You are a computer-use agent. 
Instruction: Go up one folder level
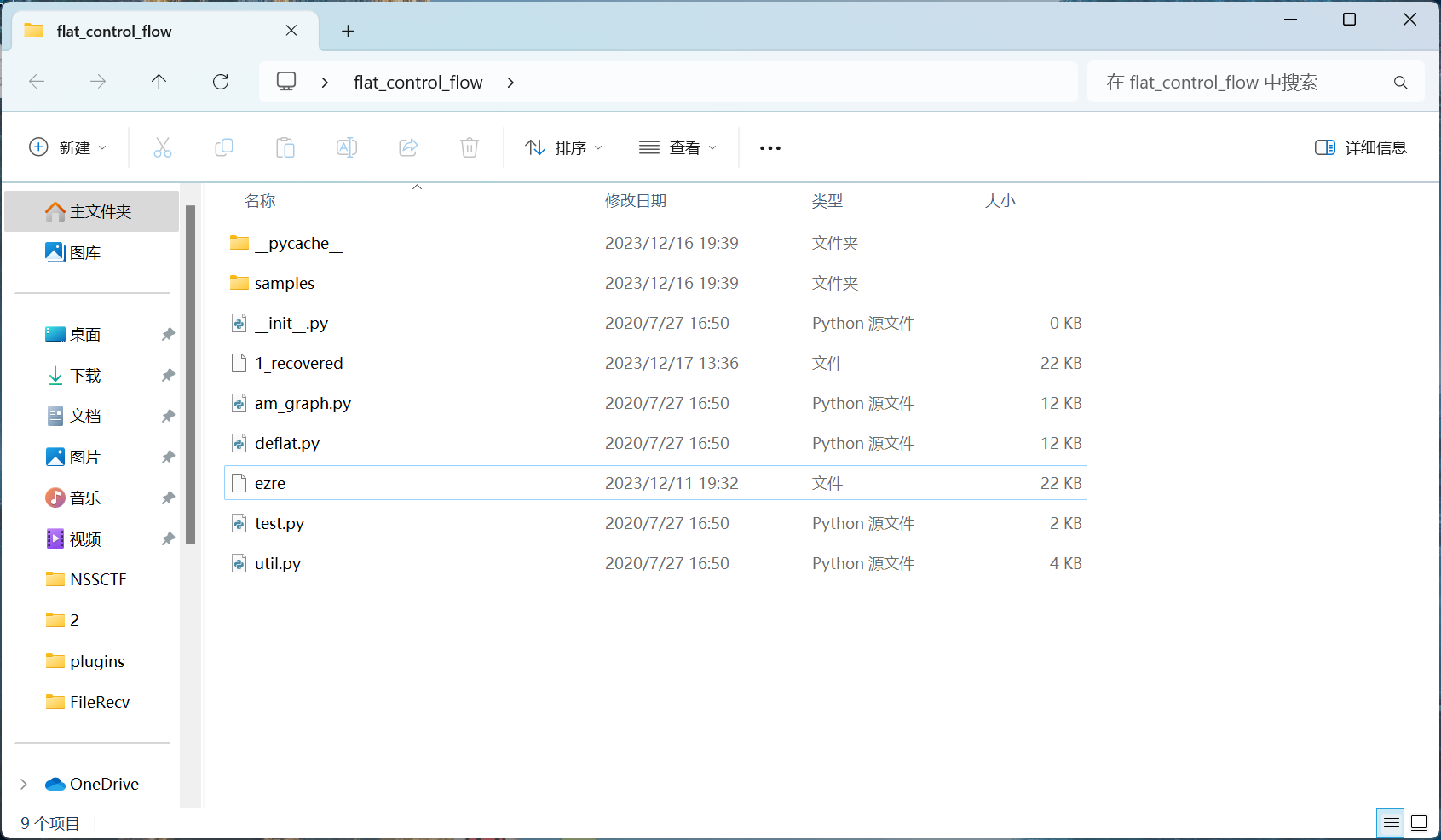click(x=159, y=82)
